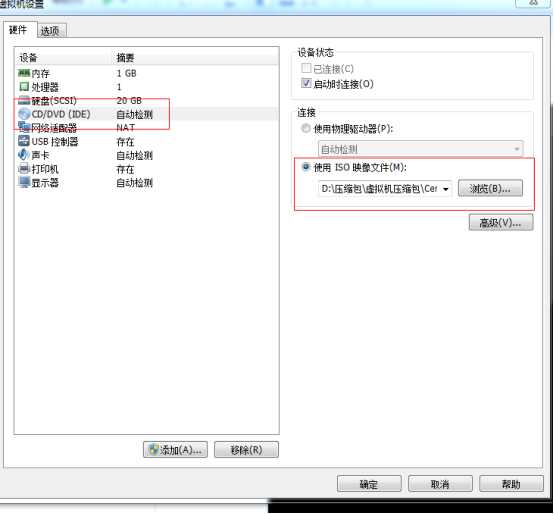Open the 高级(V)... advanced settings button
Image resolution: width=554 pixels, height=514 pixels.
(501, 223)
